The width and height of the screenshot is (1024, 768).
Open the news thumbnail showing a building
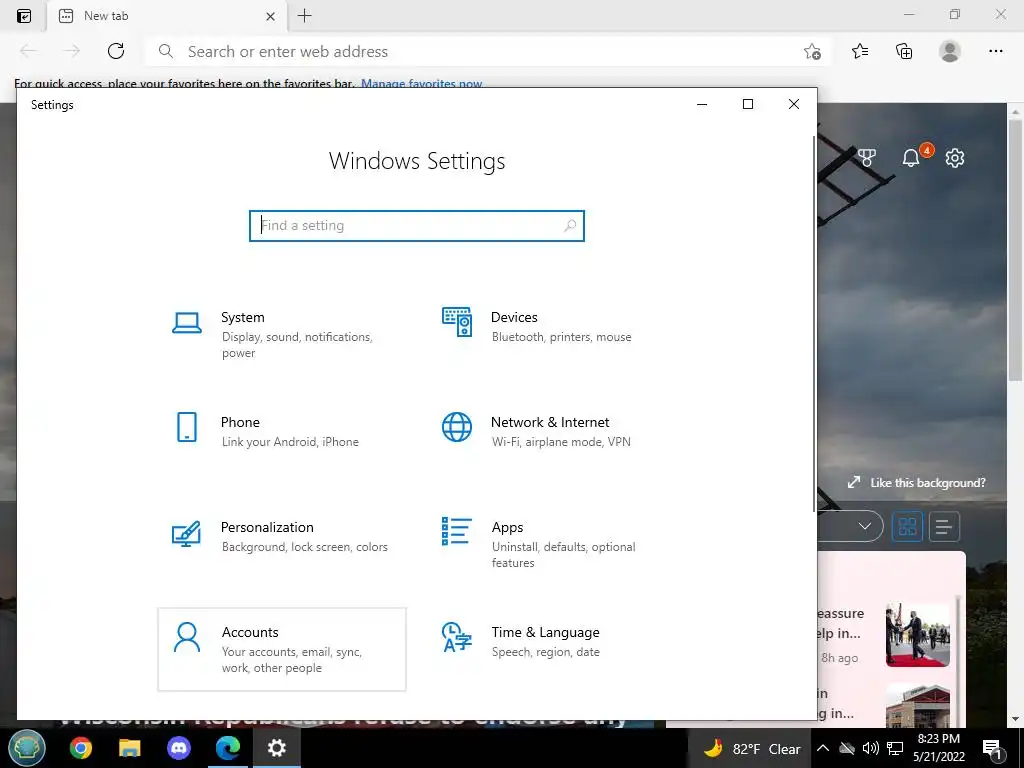pos(918,705)
